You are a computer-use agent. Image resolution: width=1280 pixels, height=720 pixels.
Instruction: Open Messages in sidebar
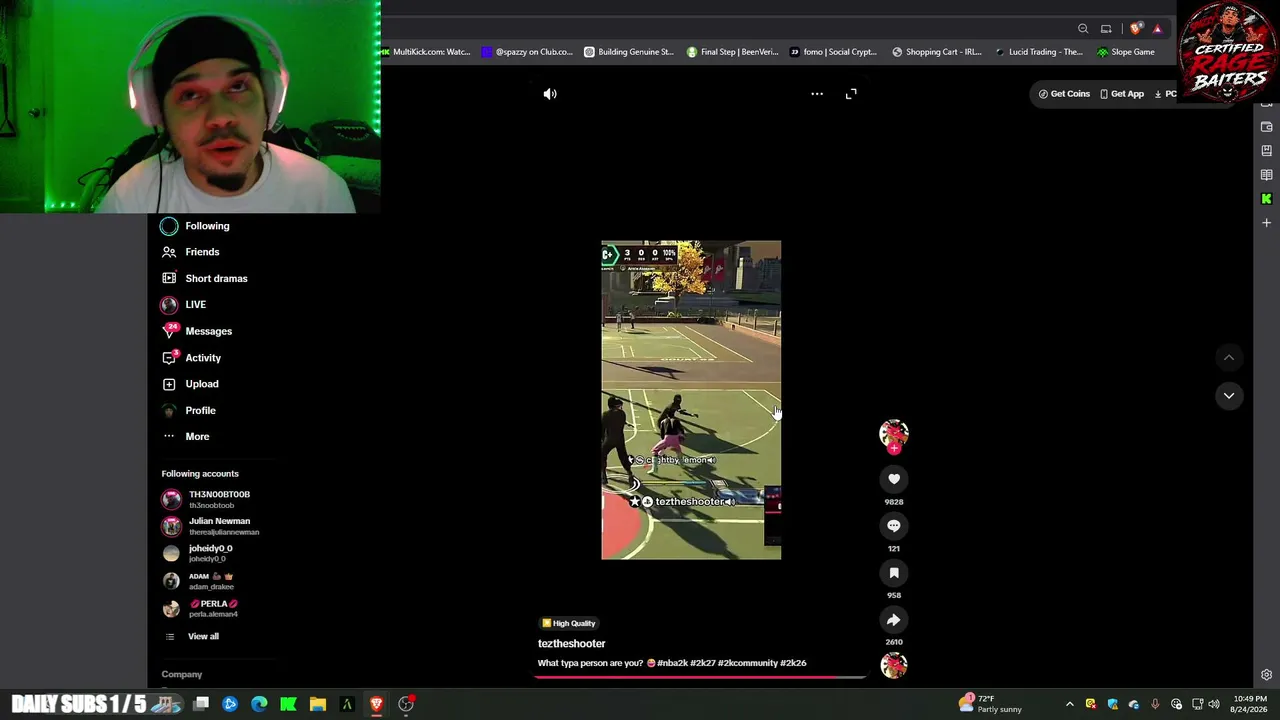pyautogui.click(x=197, y=331)
